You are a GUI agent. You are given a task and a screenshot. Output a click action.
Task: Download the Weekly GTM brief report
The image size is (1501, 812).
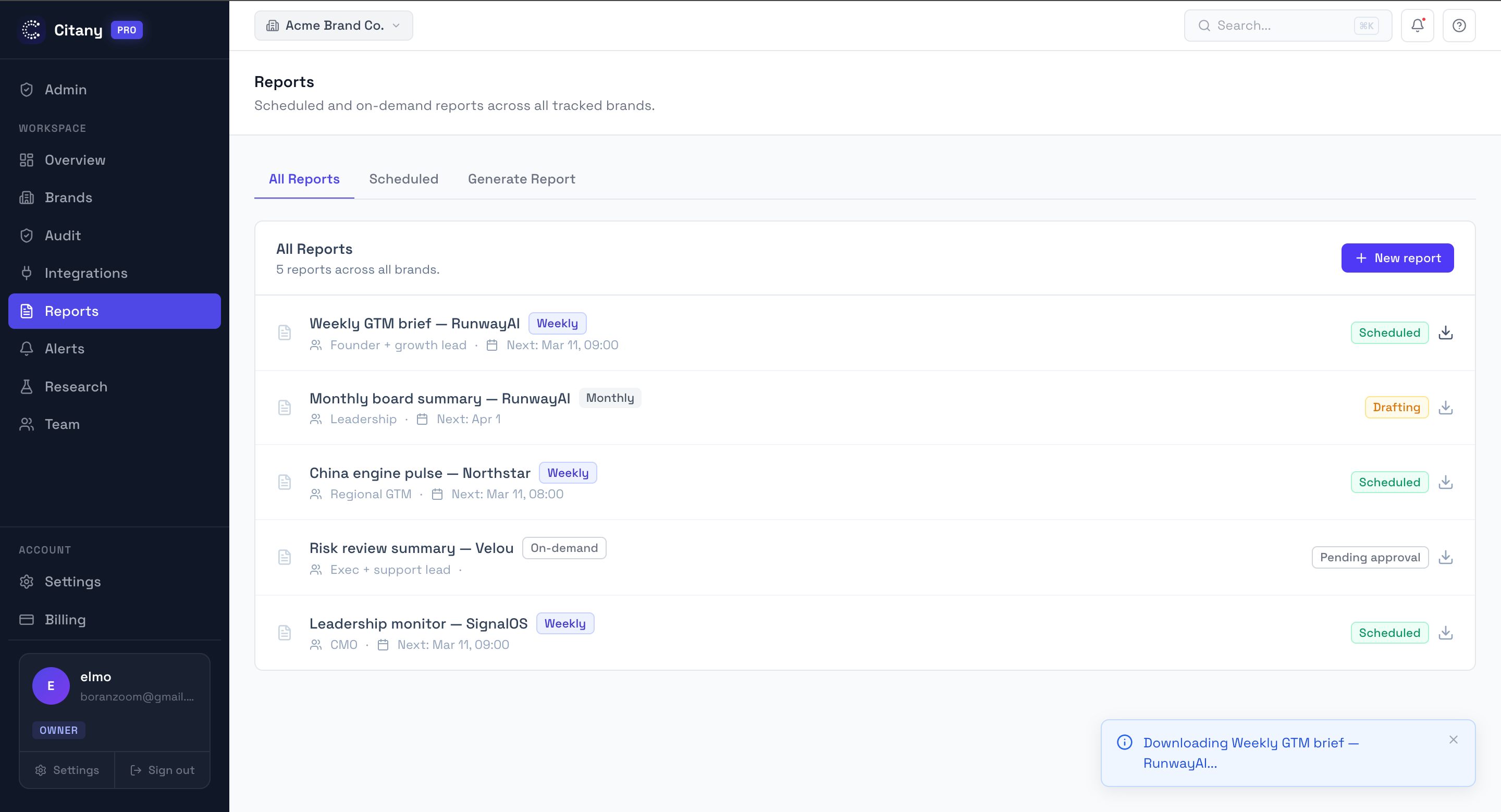pos(1447,333)
